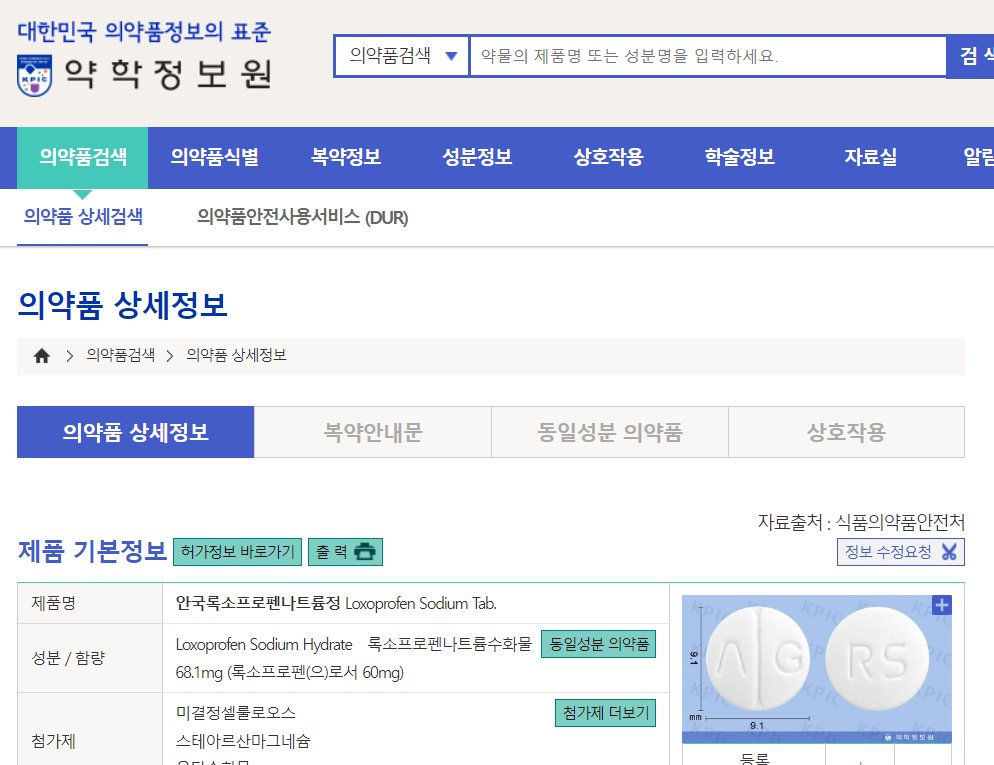994x765 pixels.
Task: Select the 상호작용 detail tab
Action: coord(847,432)
